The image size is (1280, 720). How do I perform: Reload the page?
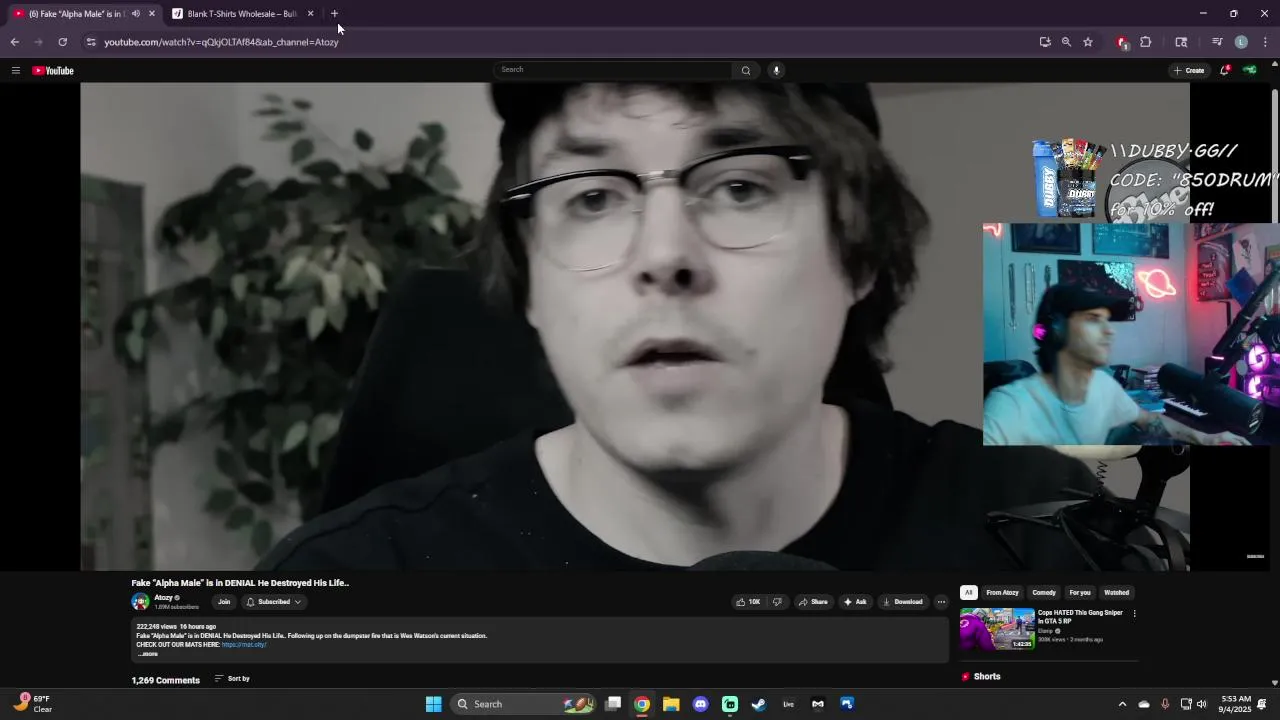coord(62,42)
